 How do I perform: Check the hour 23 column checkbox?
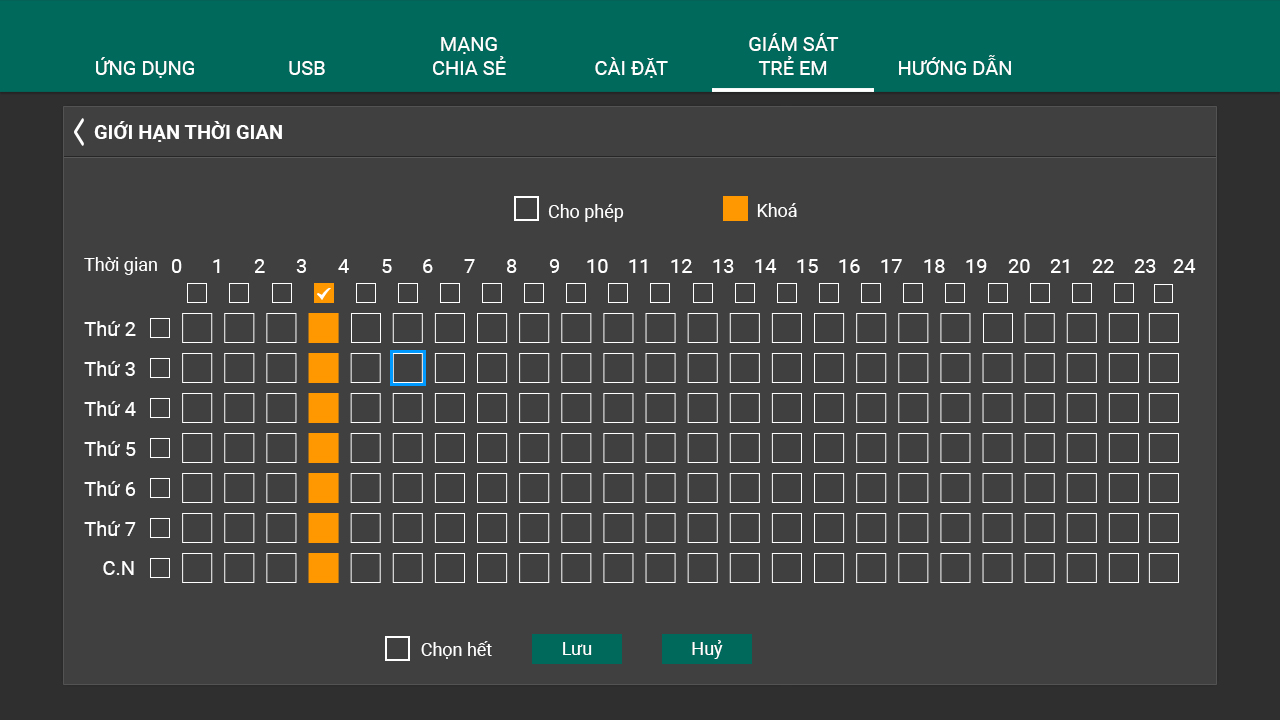click(x=1163, y=293)
